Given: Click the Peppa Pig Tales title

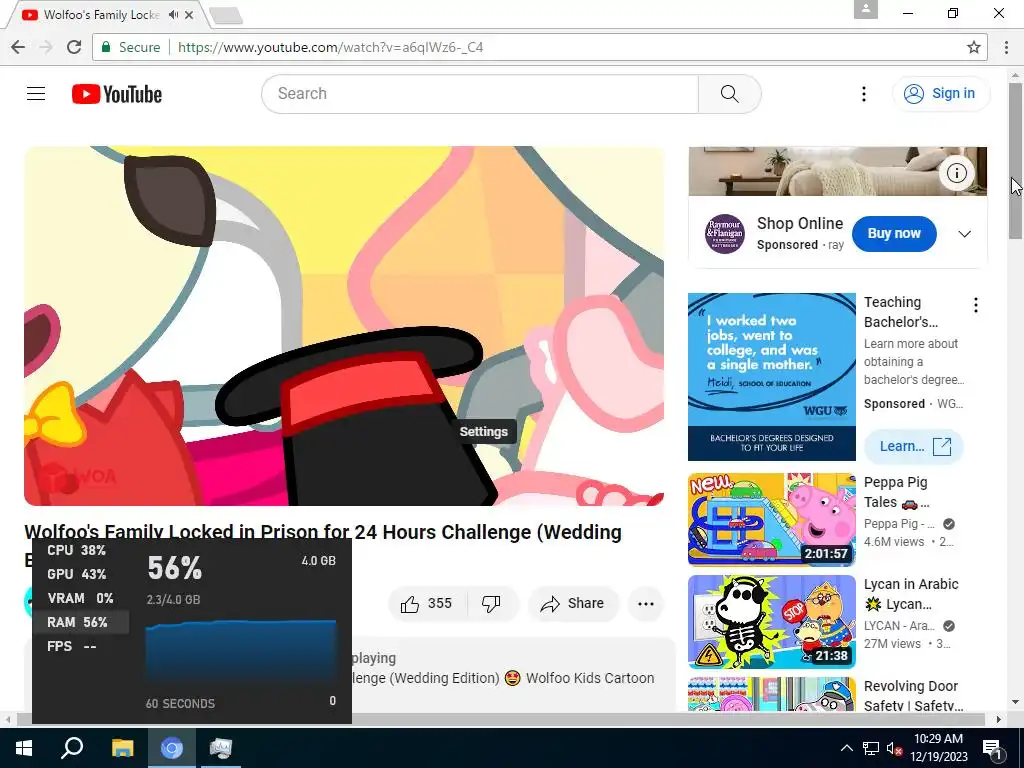Looking at the screenshot, I should point(897,492).
